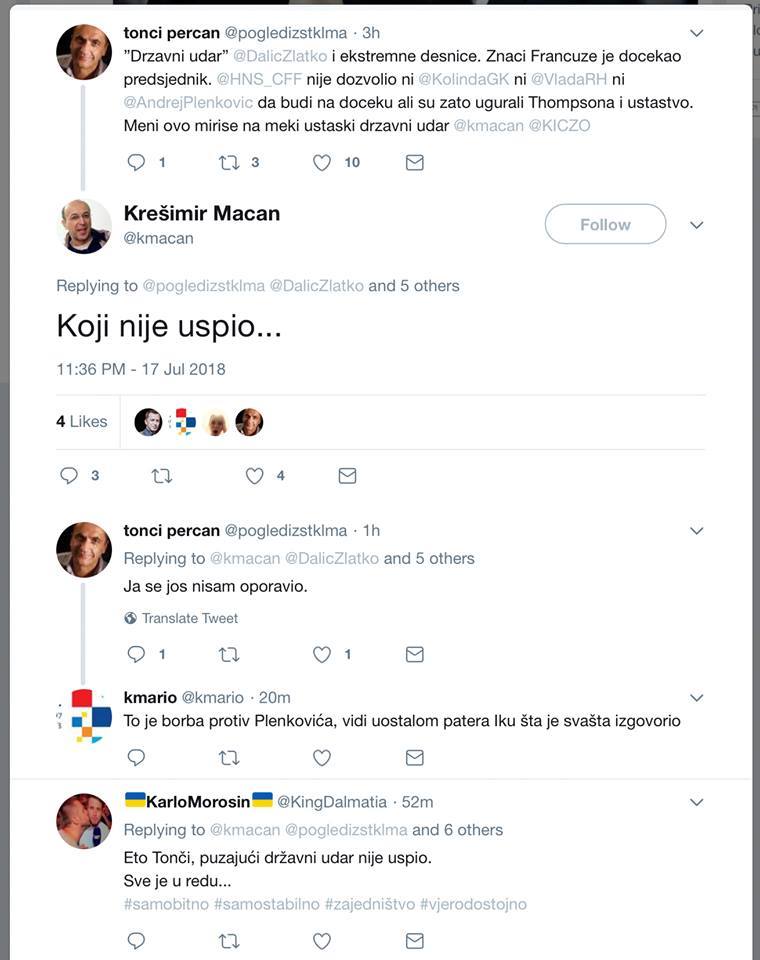
Task: Like tonci percan's "Drzavni udar" tweet
Action: tap(322, 162)
